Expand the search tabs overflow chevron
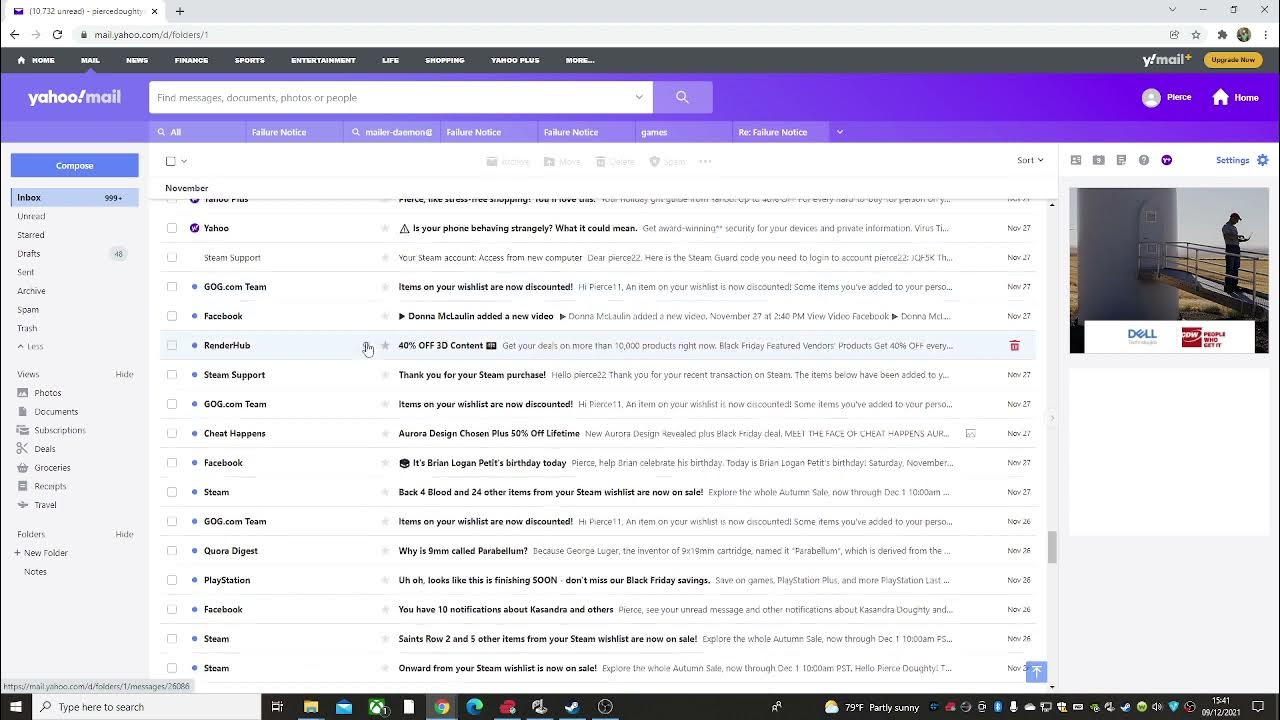The width and height of the screenshot is (1280, 720). coord(840,132)
